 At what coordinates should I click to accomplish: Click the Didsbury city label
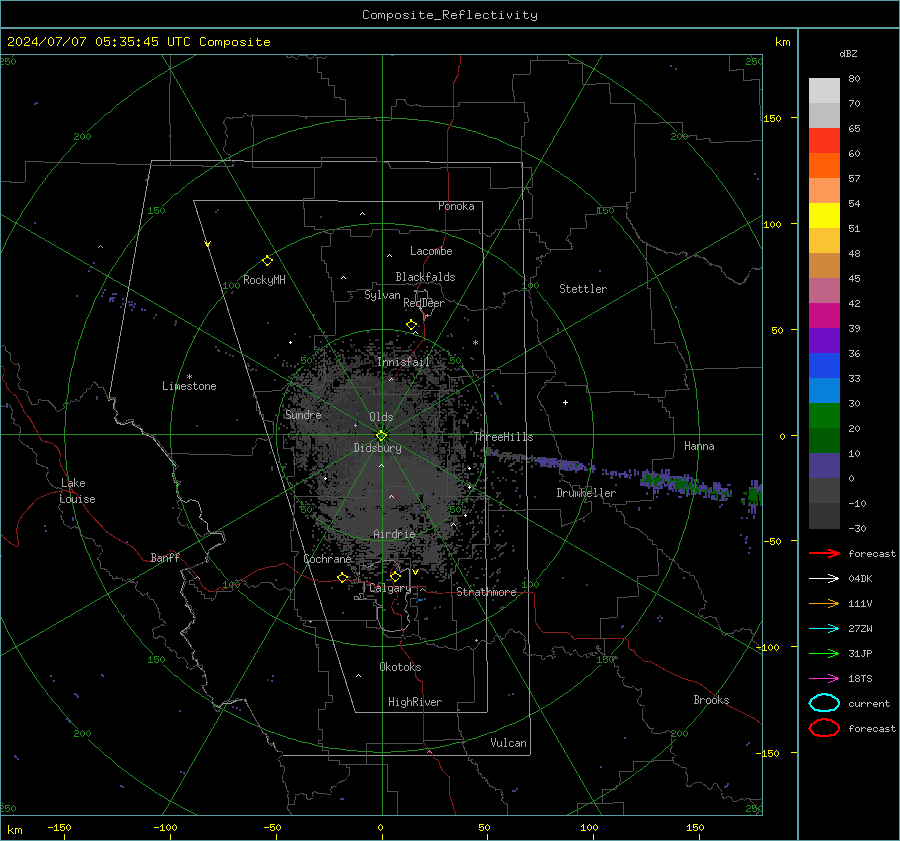pos(378,448)
